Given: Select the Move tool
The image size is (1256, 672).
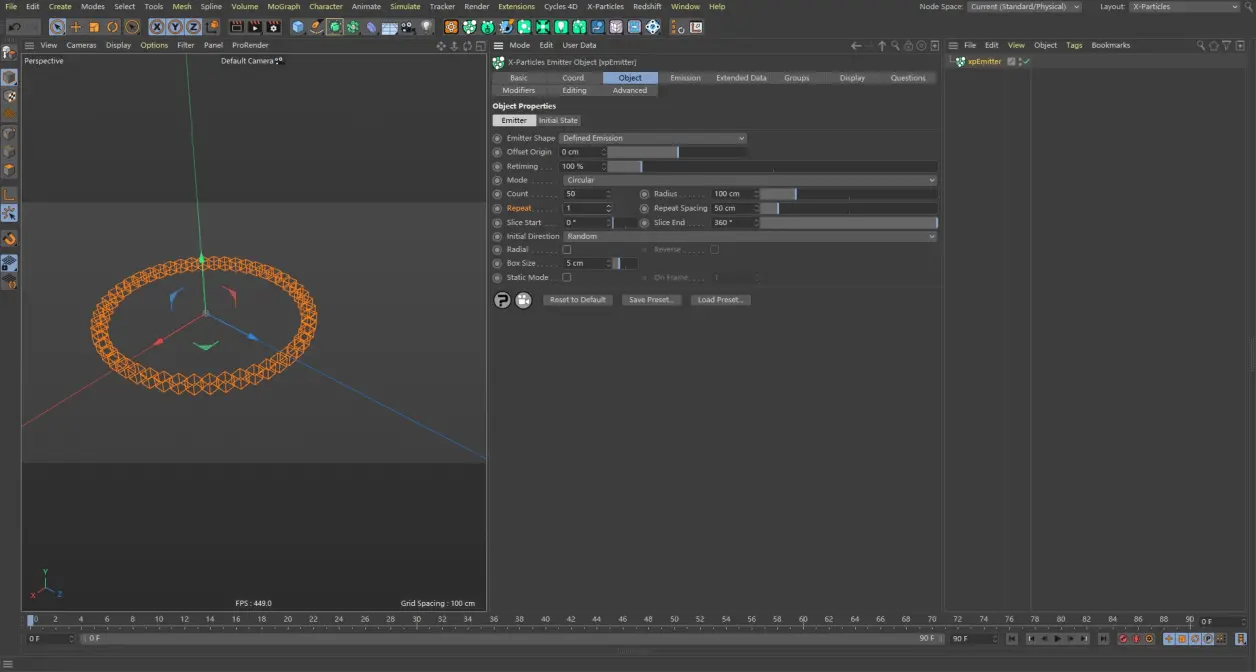Looking at the screenshot, I should 74,27.
